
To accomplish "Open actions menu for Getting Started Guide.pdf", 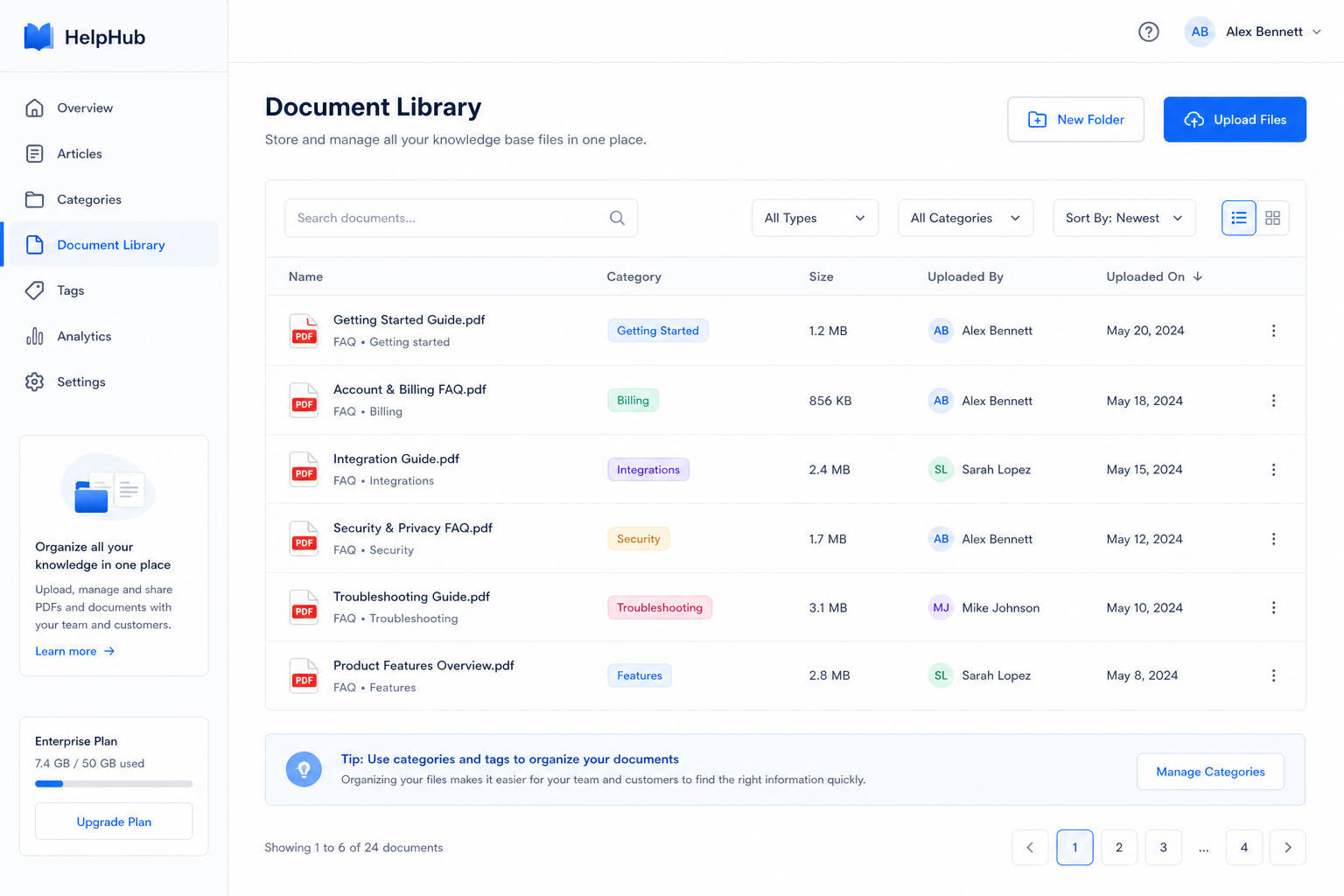I will coord(1273,331).
